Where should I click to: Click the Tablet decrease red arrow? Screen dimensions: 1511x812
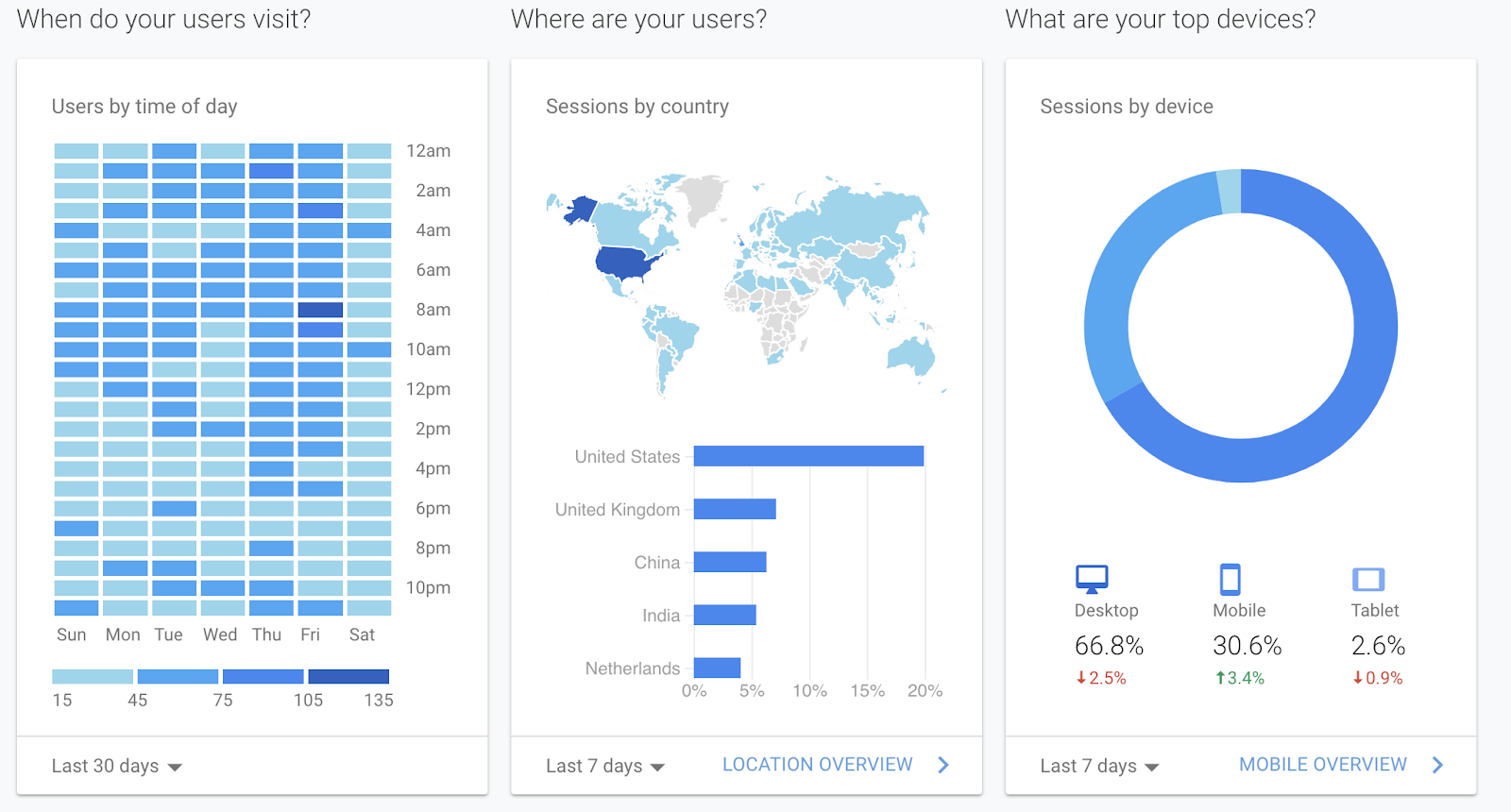(x=1357, y=678)
